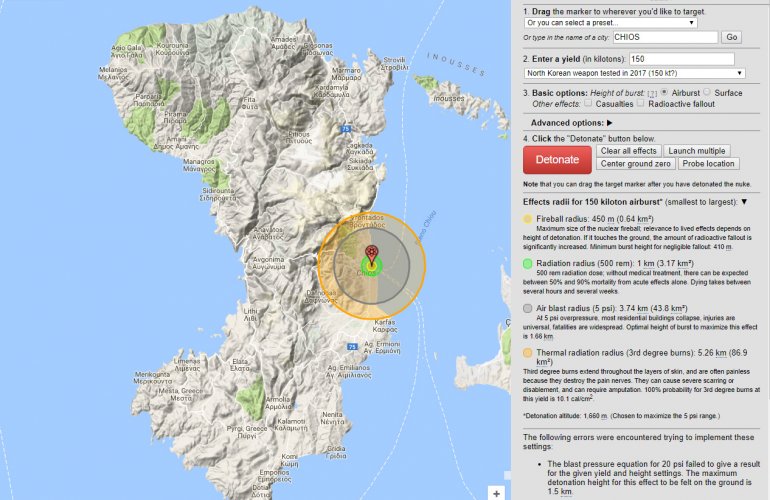Screen dimensions: 770x500
Task: Click the Avgonima map label
Action: point(269,263)
